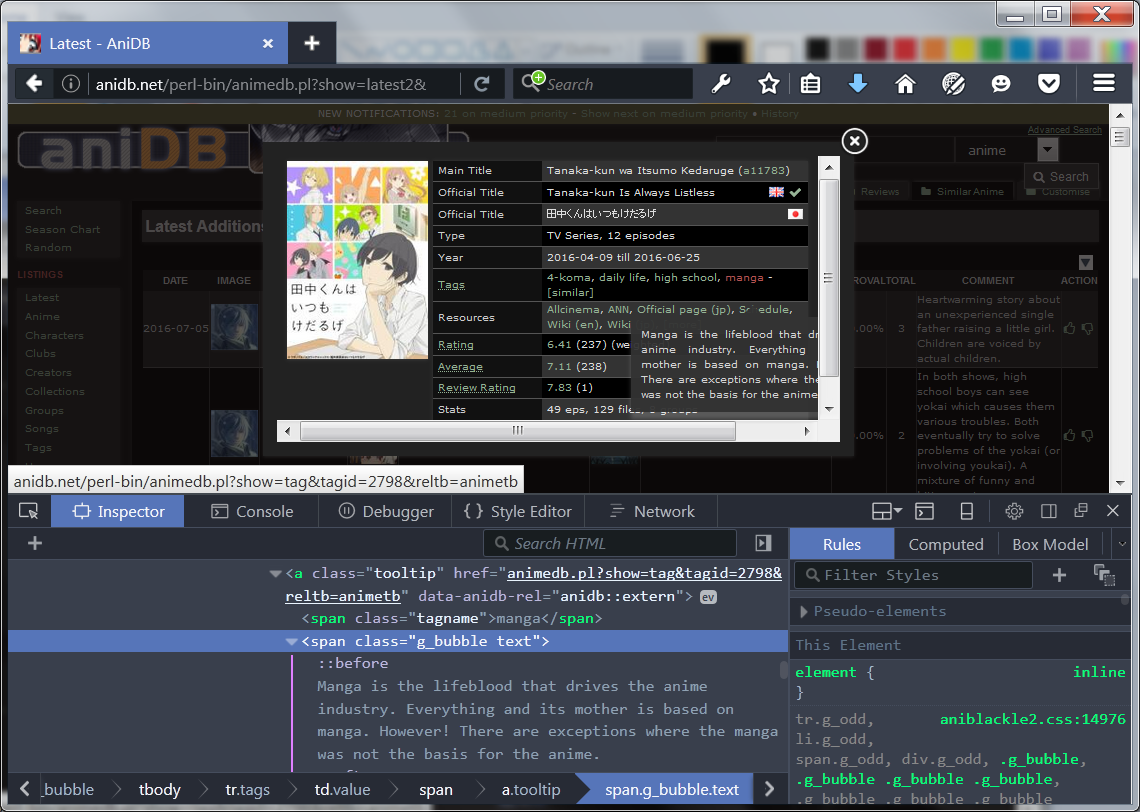
Task: Select td.value in the breadcrumb trail
Action: (x=342, y=789)
